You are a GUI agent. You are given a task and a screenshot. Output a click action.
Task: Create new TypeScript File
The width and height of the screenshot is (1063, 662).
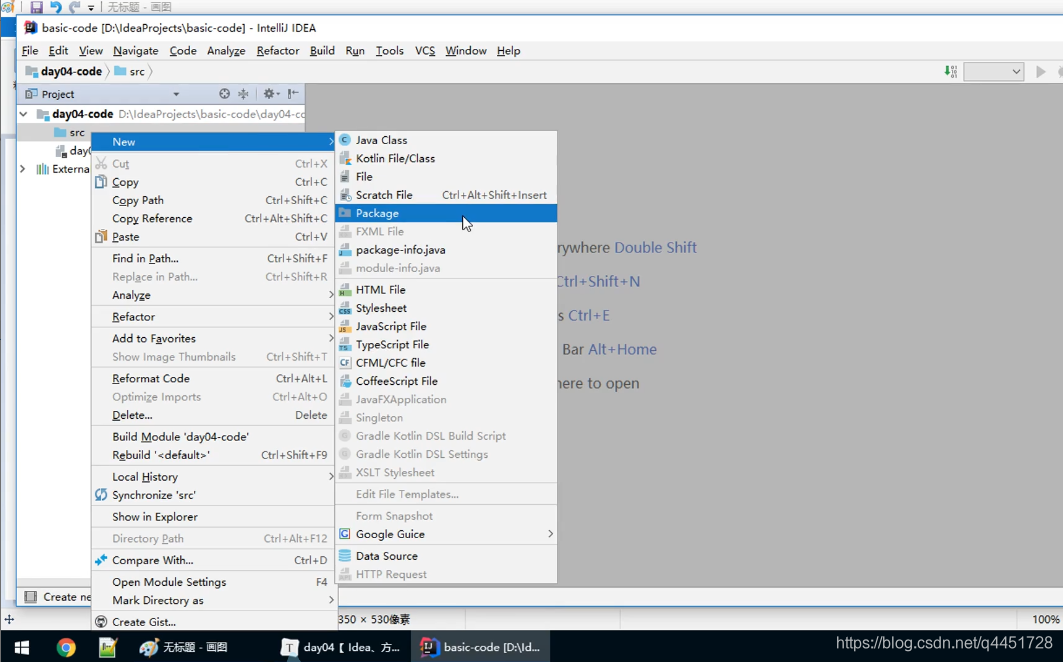tap(446, 345)
